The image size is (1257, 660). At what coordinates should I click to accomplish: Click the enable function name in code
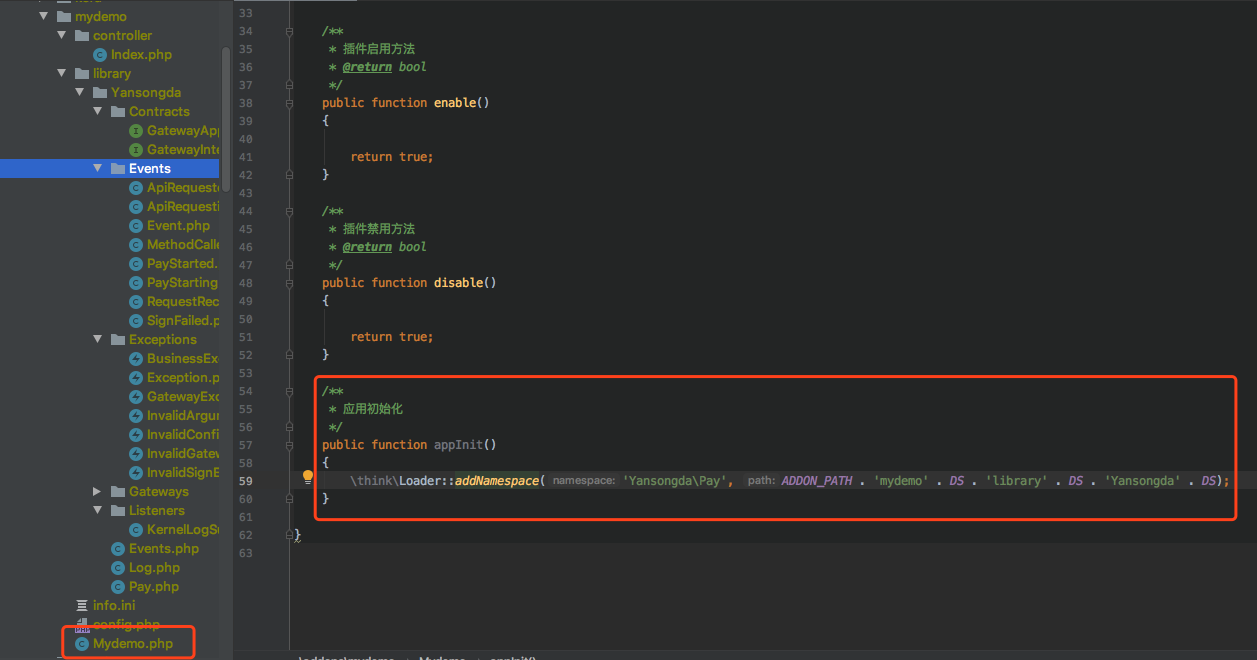tap(456, 103)
